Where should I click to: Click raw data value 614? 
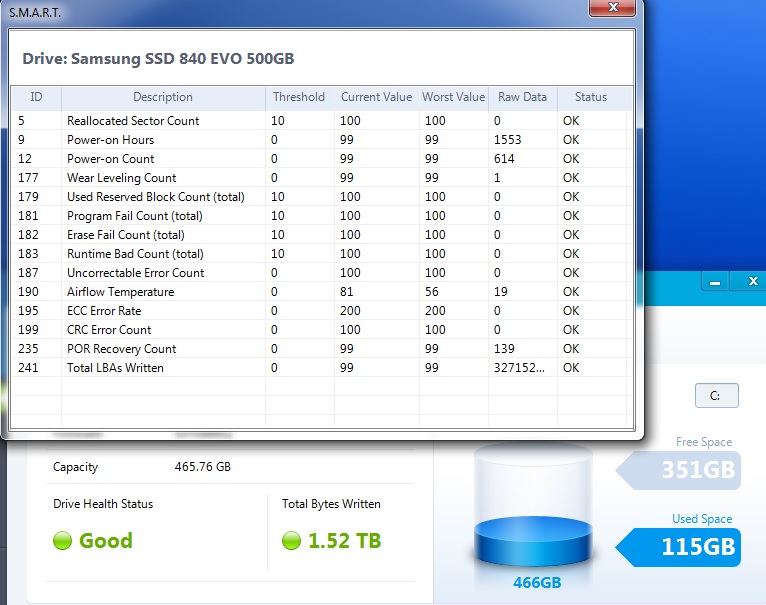point(504,159)
